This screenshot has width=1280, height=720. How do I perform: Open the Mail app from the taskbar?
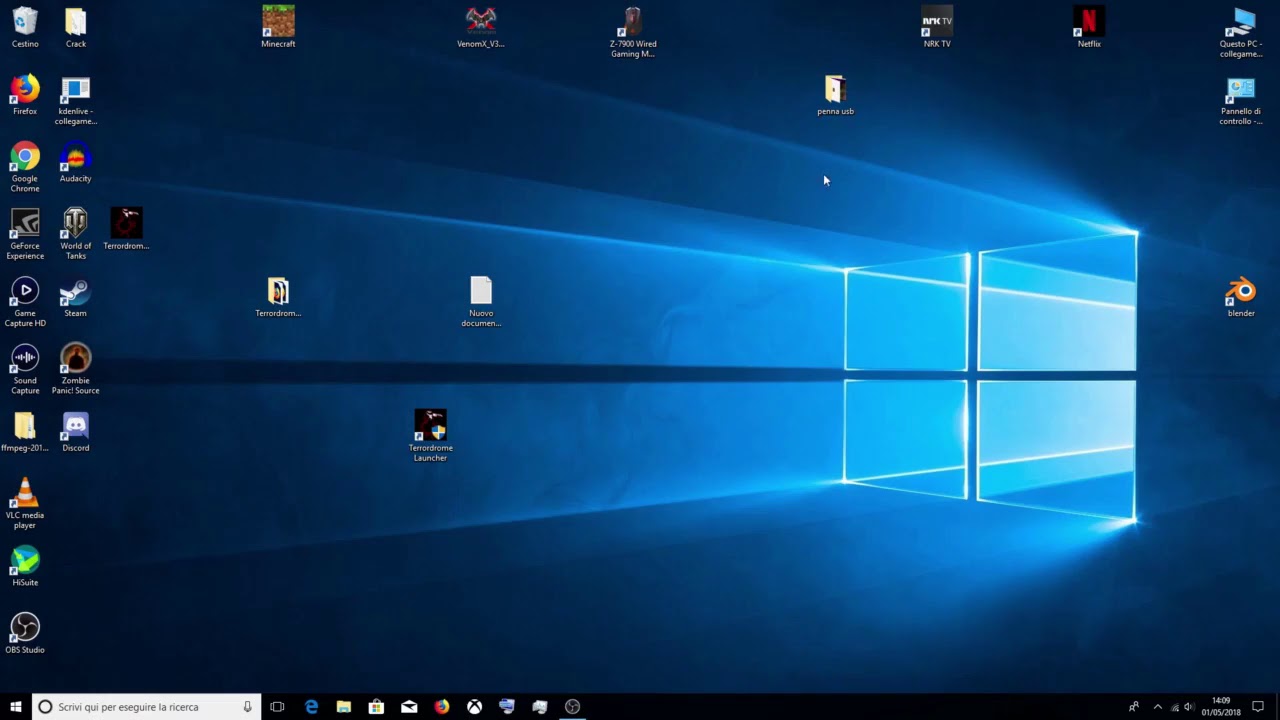[x=409, y=707]
